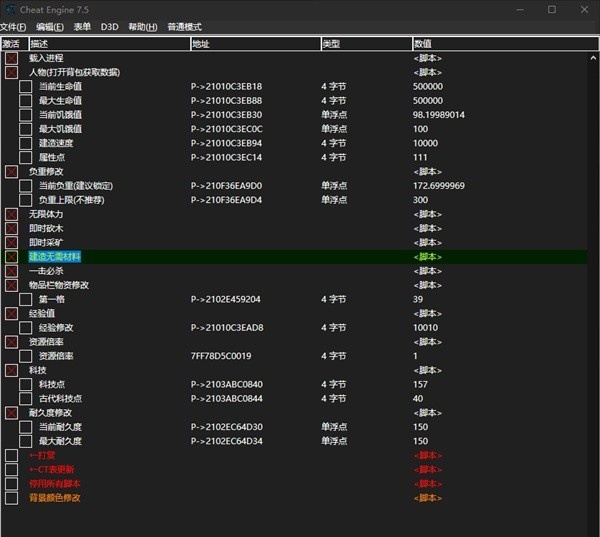Disable the 即时砍木 script checkbox

click(x=11, y=228)
